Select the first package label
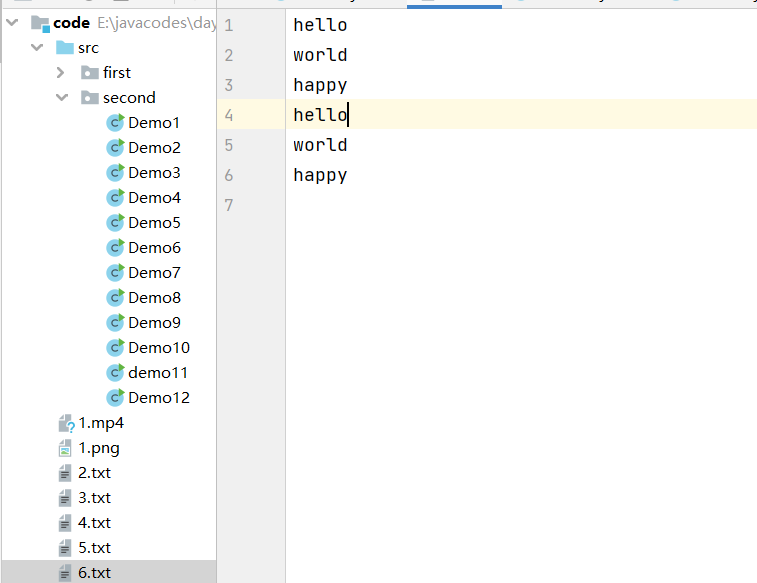The width and height of the screenshot is (757, 583). (x=117, y=72)
